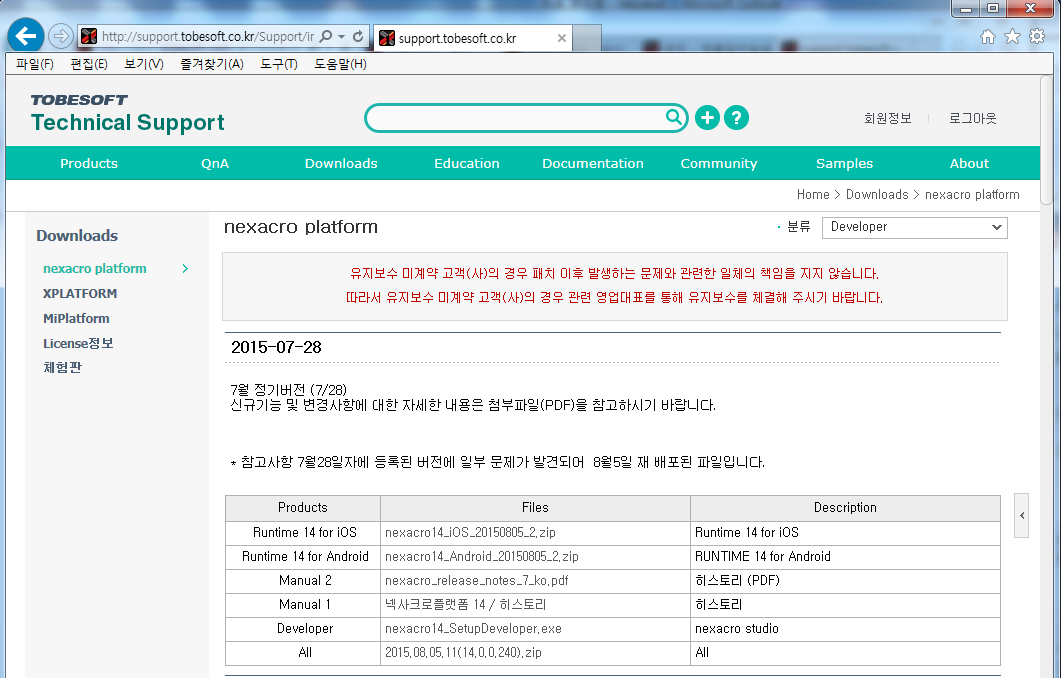Select the support.tobesoft.co.kr tab
The width and height of the screenshot is (1061, 678).
point(472,38)
